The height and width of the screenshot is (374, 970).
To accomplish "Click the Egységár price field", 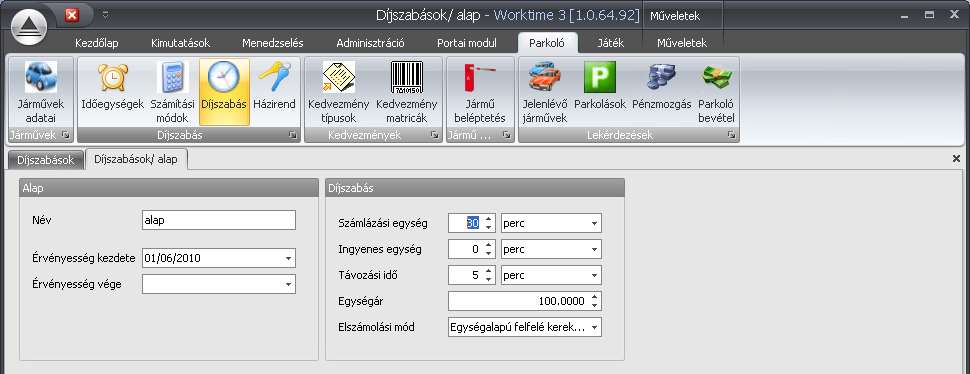I will pos(518,301).
